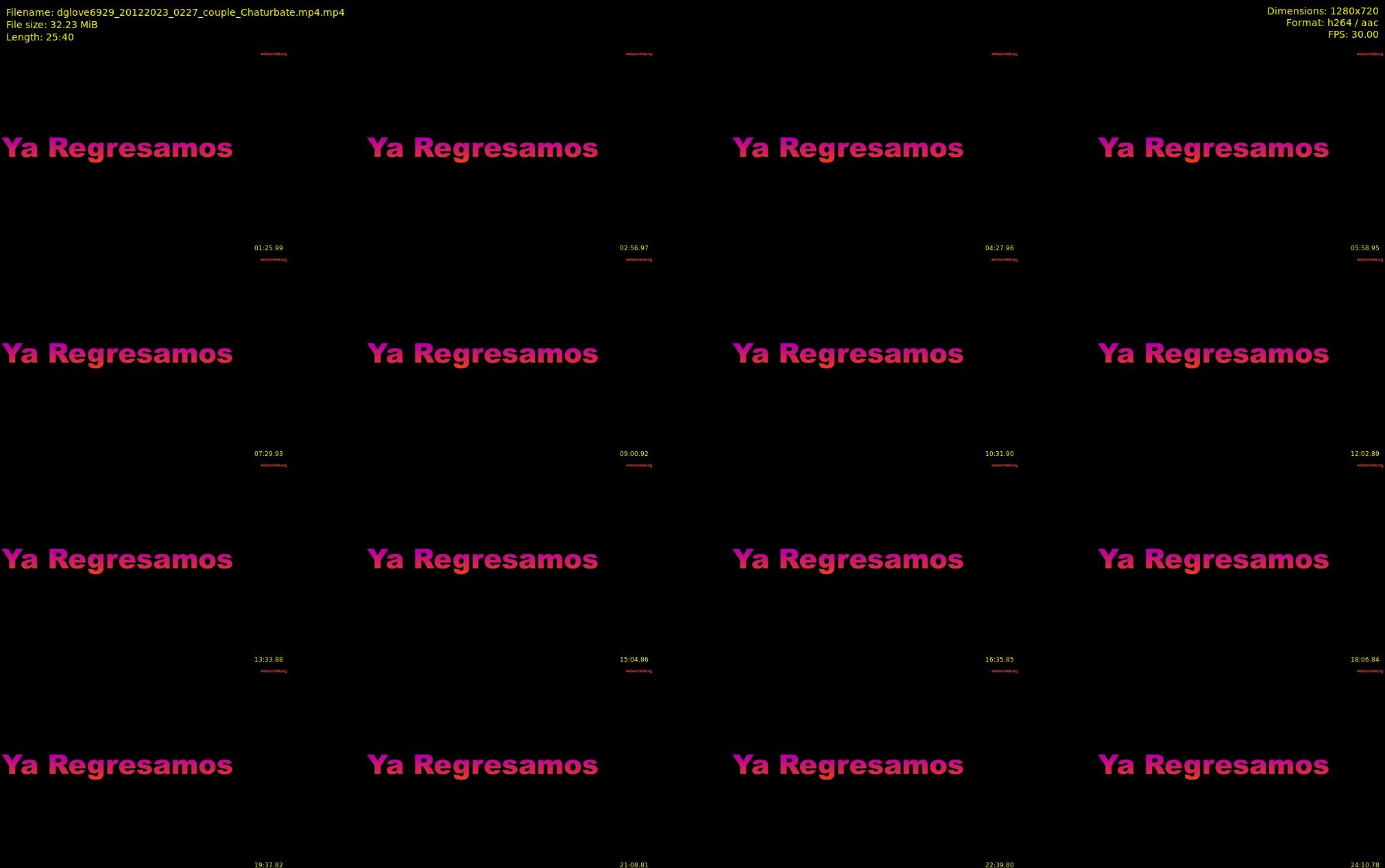This screenshot has width=1385, height=868.
Task: Click the 18:06.84 timestamp label
Action: coord(1364,660)
